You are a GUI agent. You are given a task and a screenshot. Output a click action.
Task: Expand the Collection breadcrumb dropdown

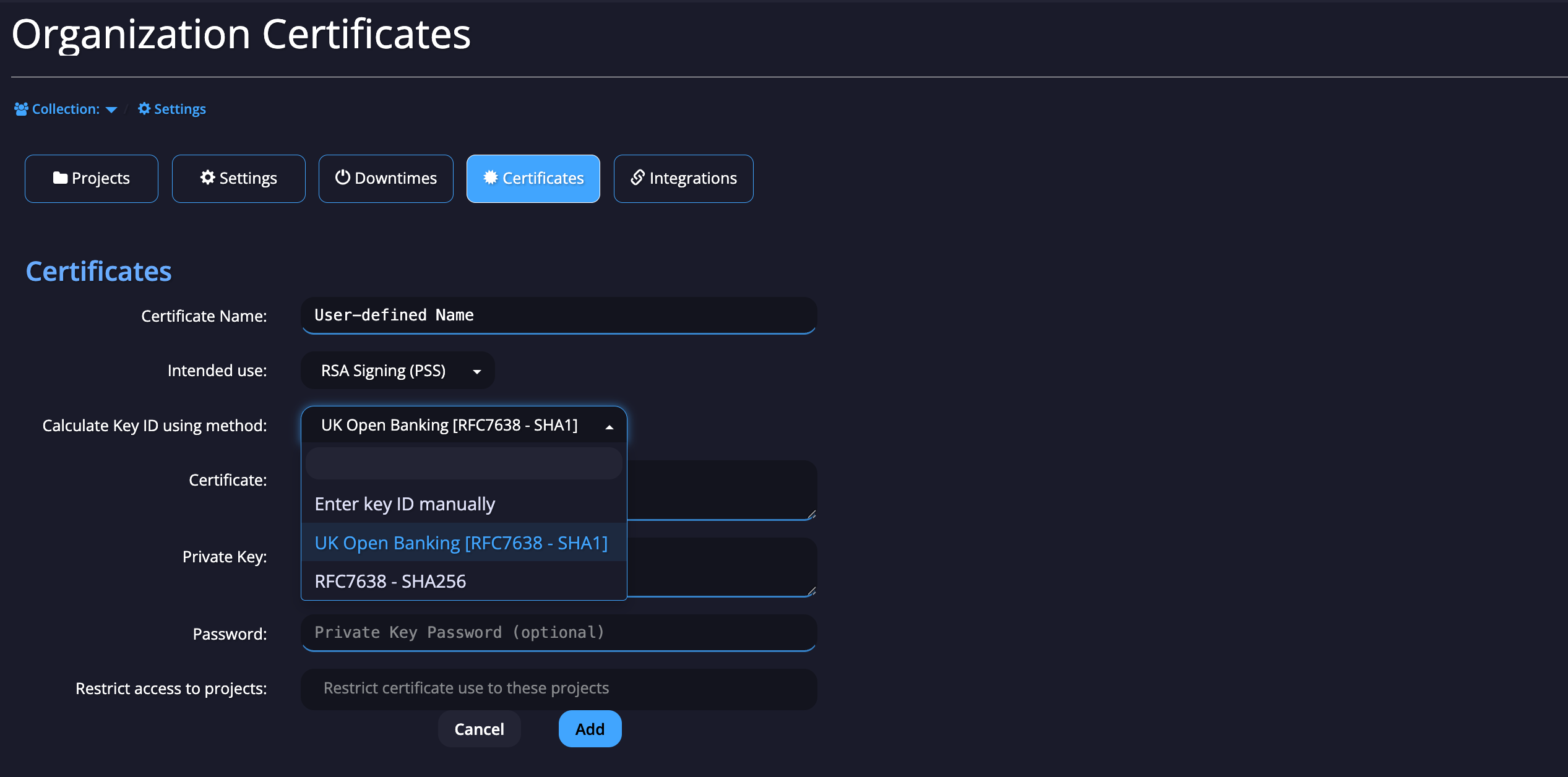tap(112, 109)
